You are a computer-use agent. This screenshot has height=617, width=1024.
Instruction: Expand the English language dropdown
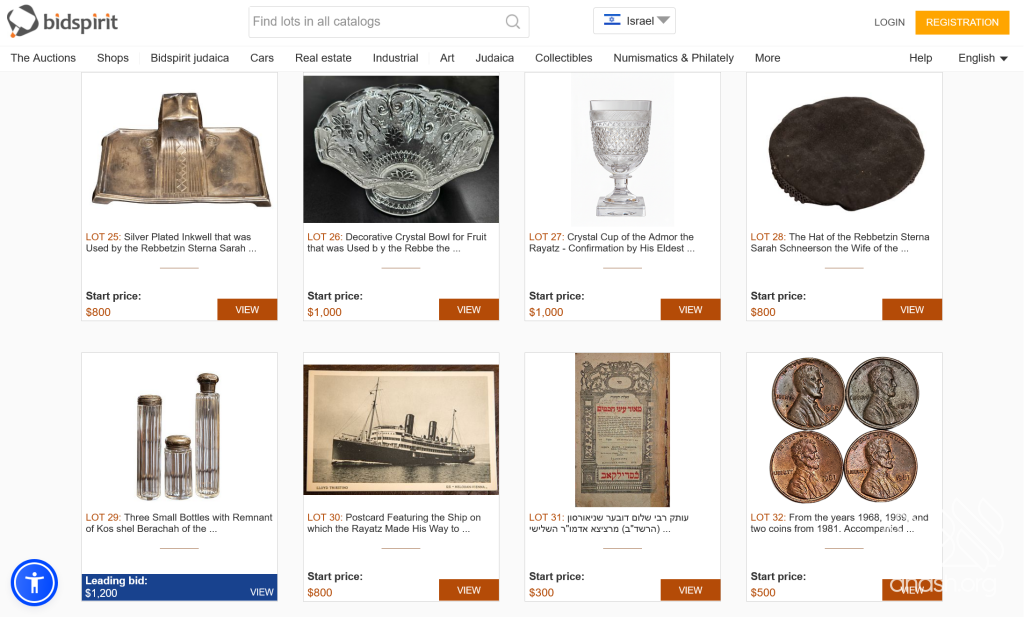point(982,58)
